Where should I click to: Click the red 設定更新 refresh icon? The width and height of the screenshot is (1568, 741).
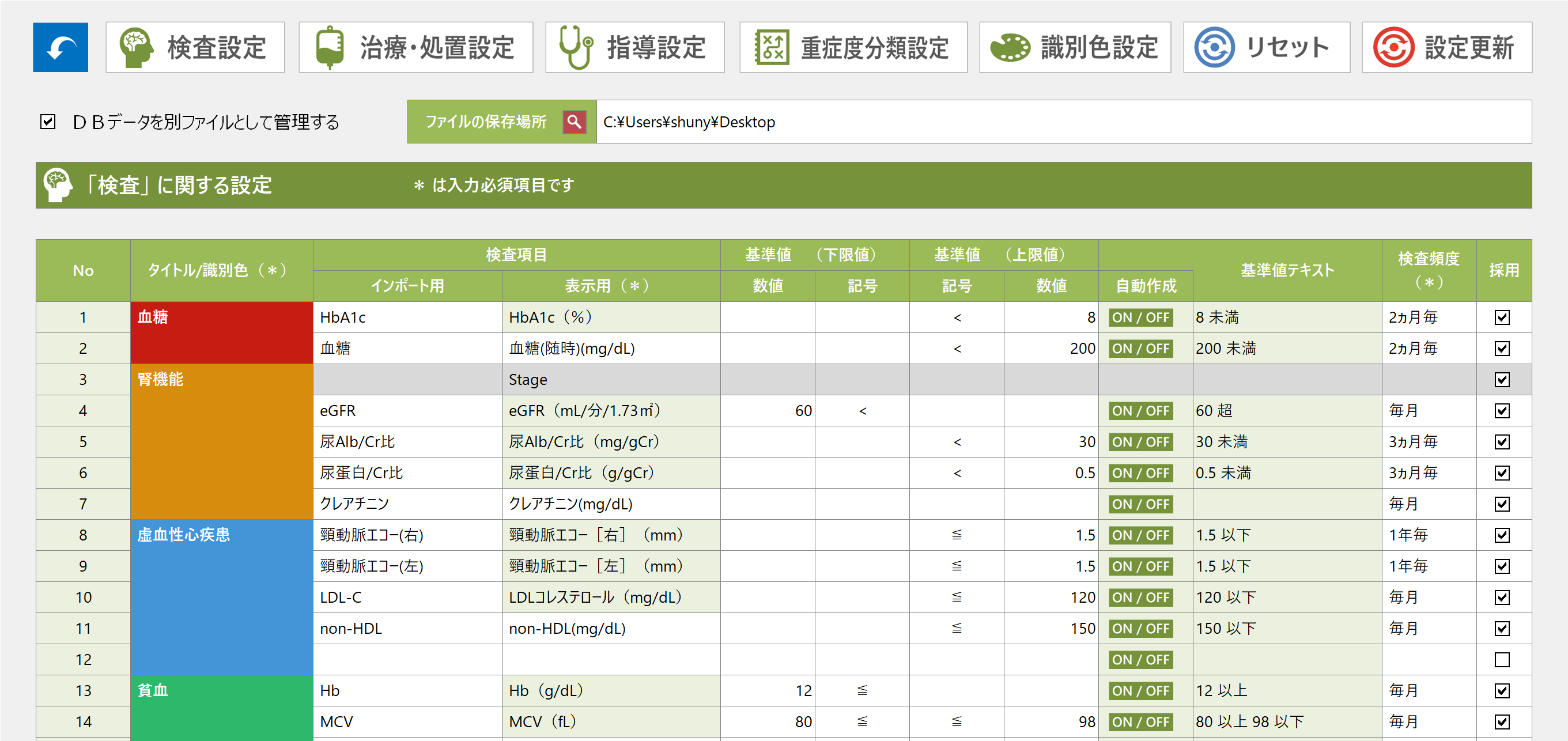pos(1393,47)
